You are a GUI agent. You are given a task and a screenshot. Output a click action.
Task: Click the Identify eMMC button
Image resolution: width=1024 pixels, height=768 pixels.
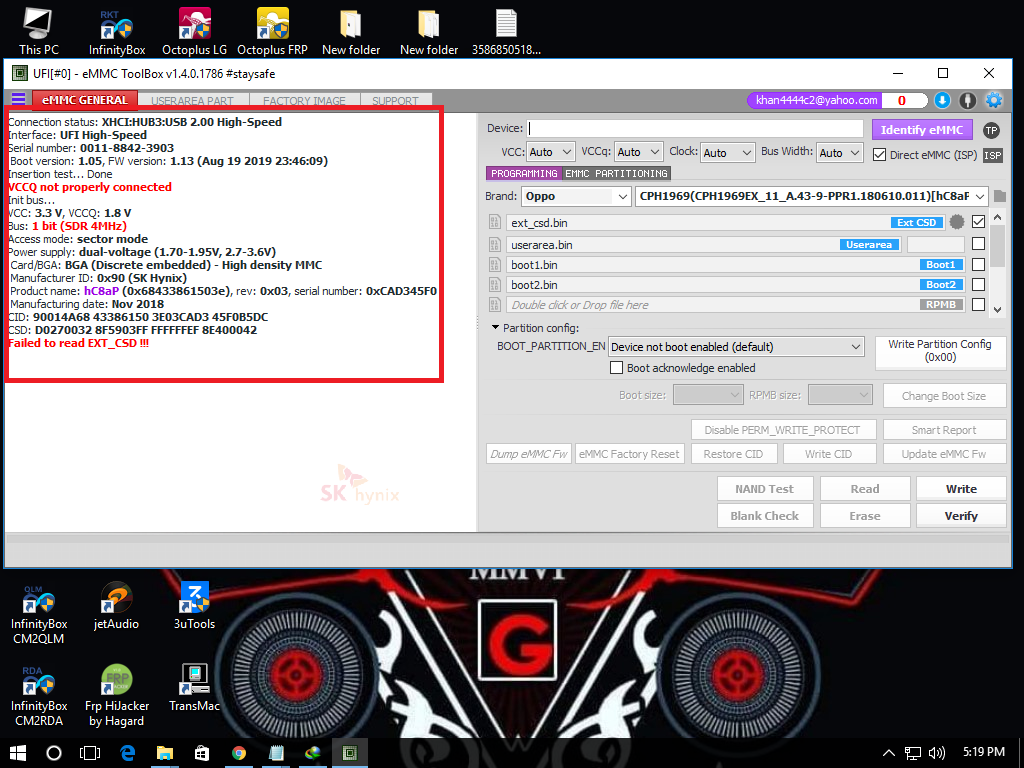coord(921,130)
